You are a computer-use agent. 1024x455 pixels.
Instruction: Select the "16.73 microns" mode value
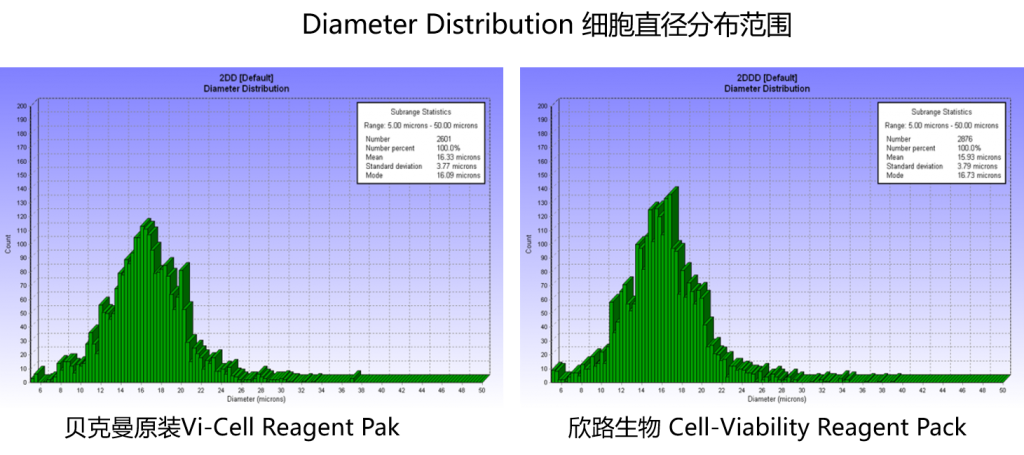pyautogui.click(x=978, y=176)
